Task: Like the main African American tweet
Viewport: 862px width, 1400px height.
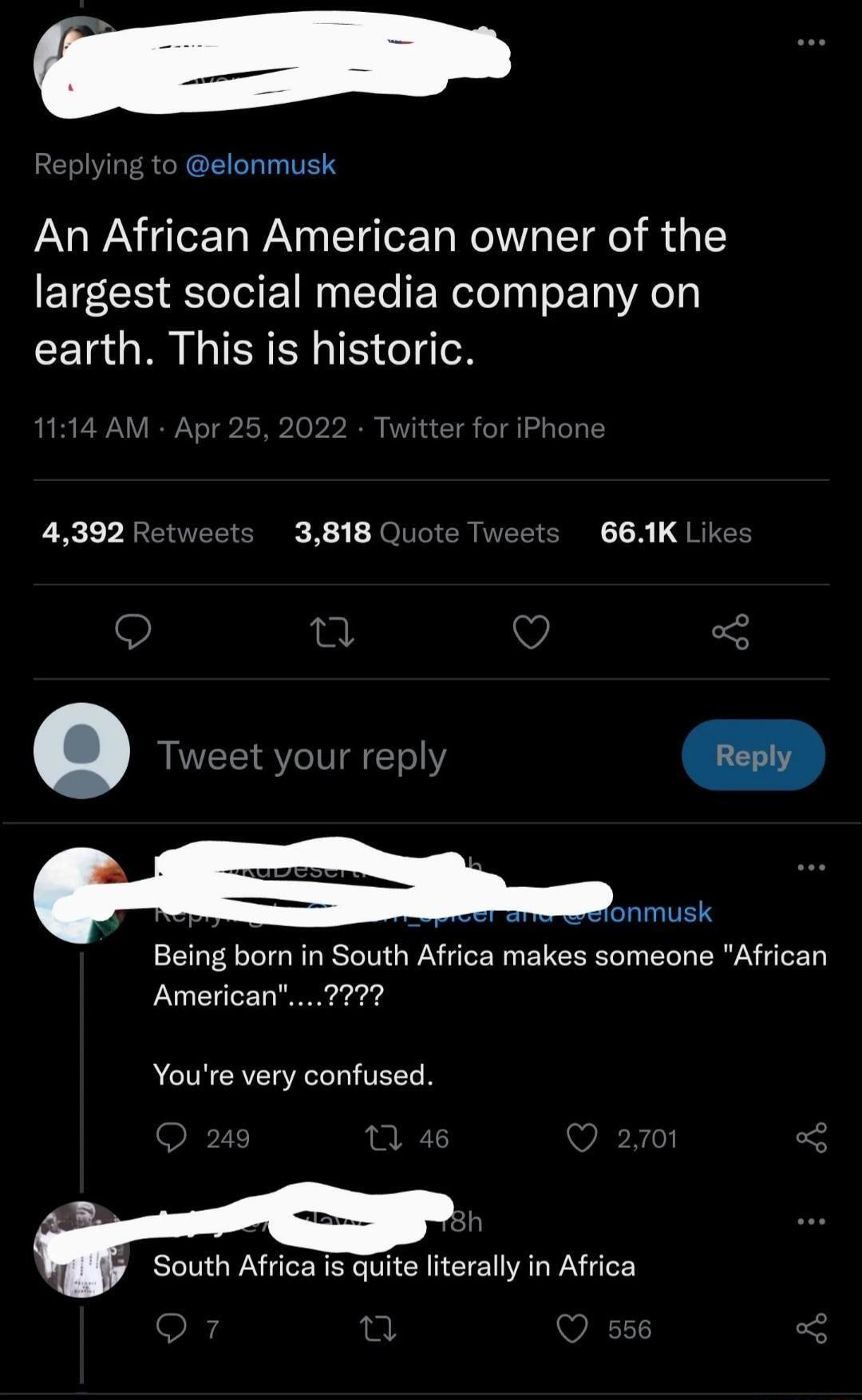Action: [531, 633]
